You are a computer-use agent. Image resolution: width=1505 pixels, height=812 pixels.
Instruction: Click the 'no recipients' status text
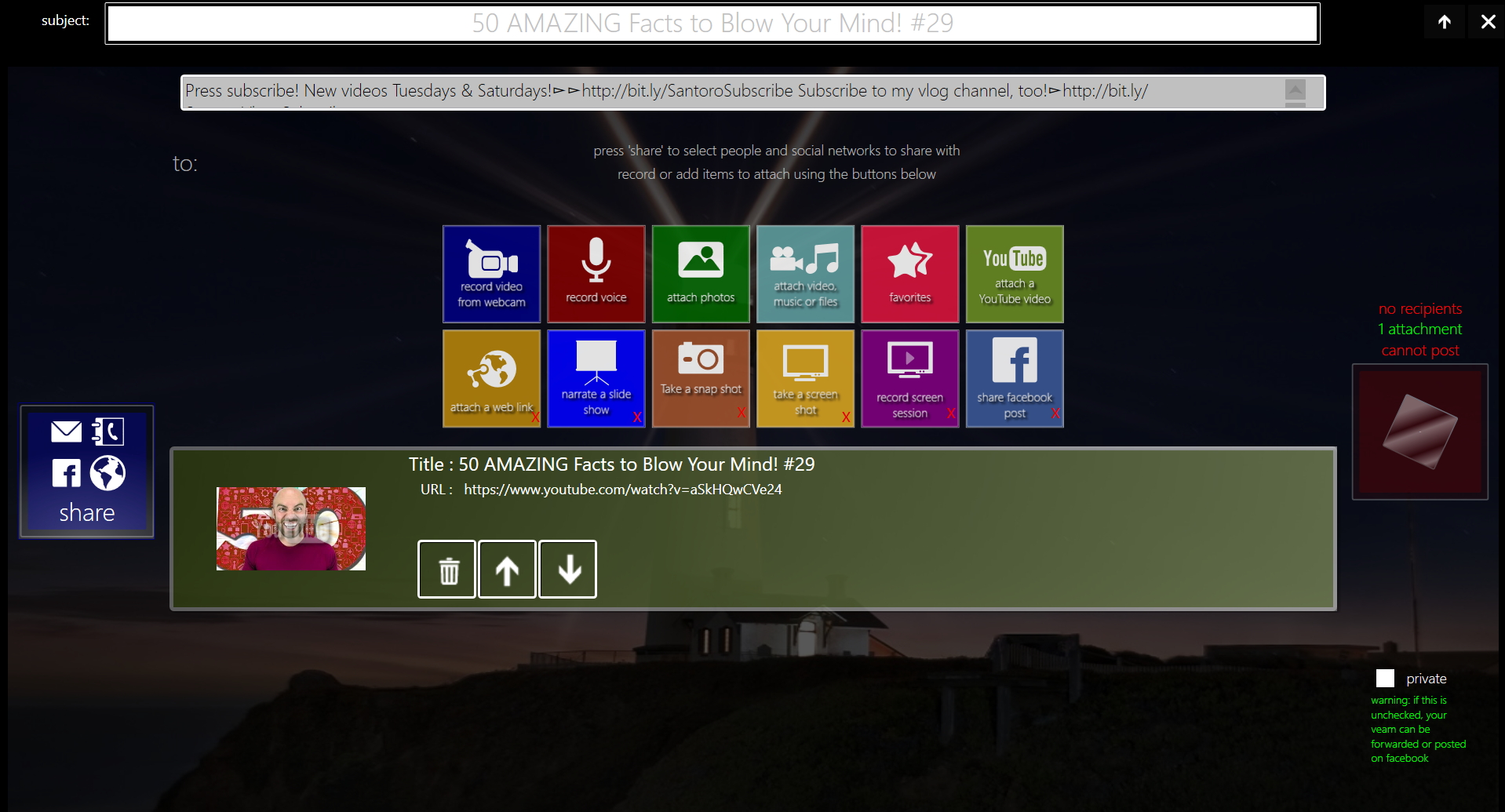pyautogui.click(x=1420, y=309)
